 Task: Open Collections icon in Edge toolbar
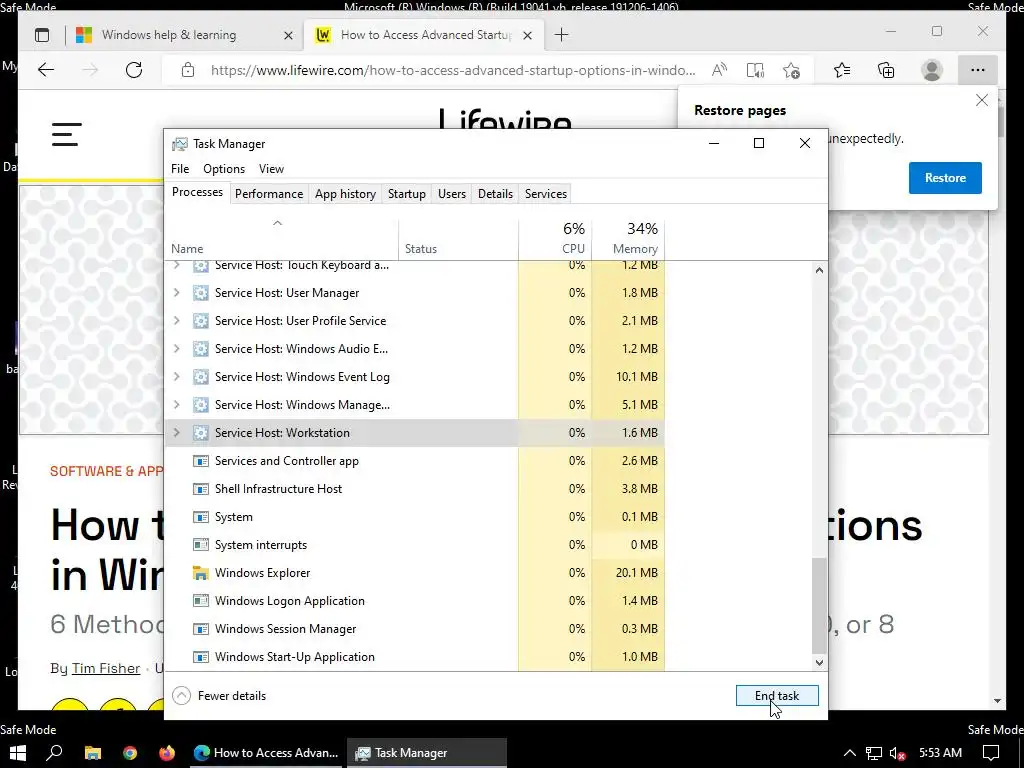click(x=886, y=70)
